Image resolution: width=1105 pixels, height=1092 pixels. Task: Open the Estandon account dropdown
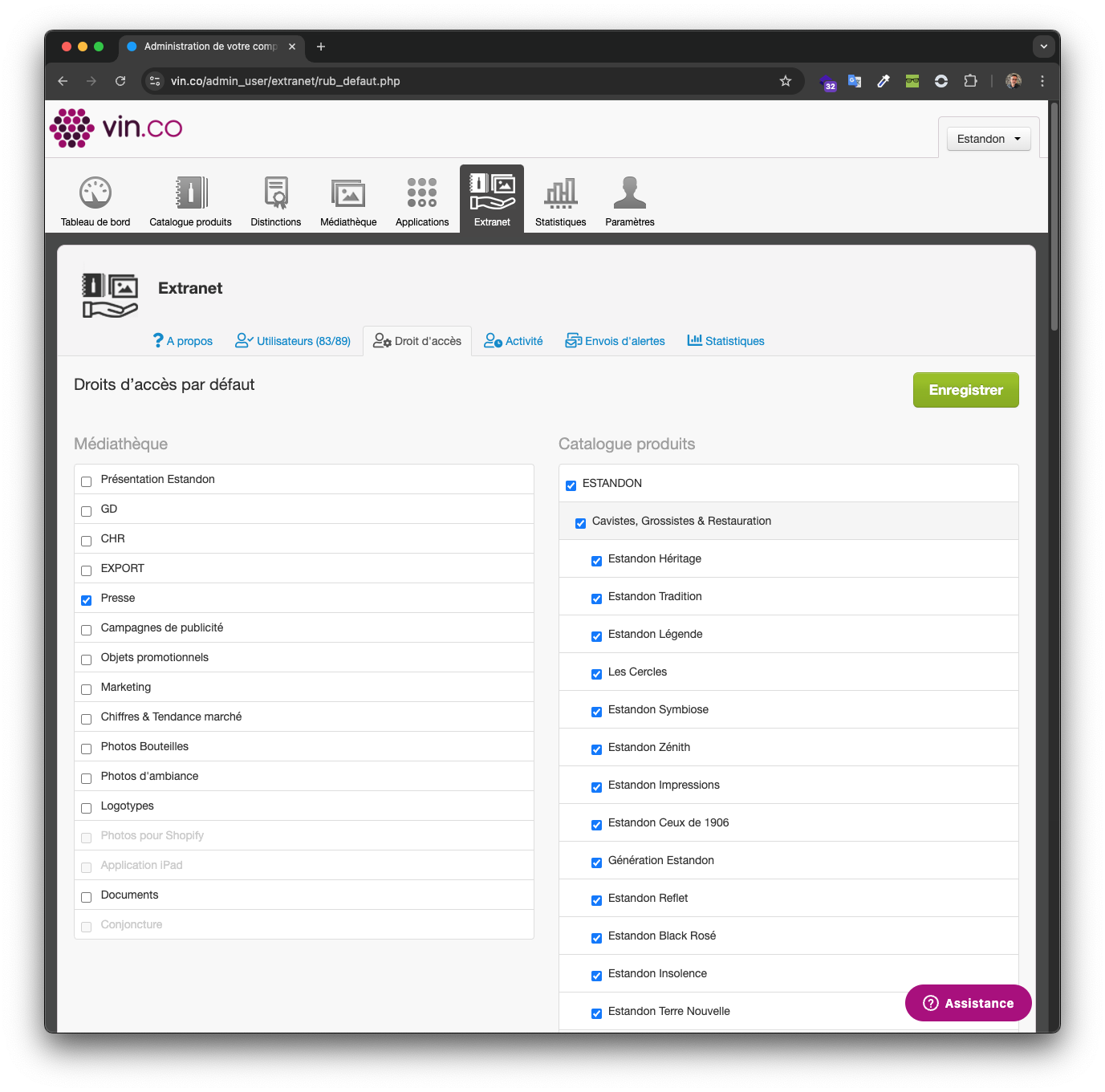coord(989,139)
